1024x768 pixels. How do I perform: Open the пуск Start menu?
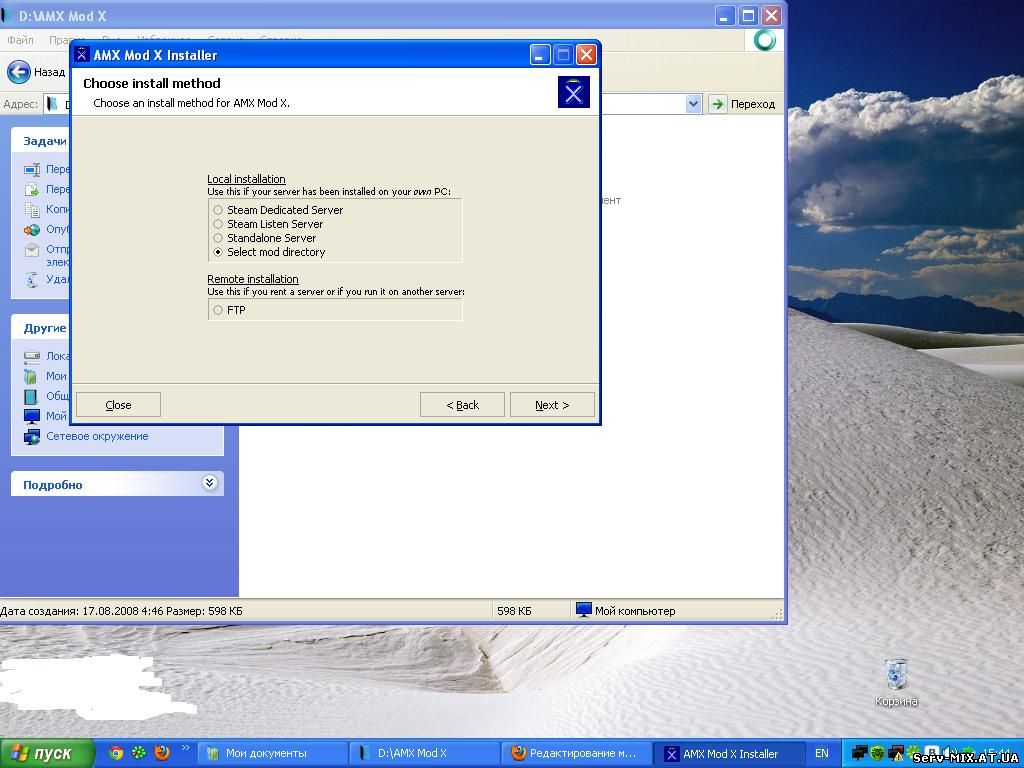point(47,753)
